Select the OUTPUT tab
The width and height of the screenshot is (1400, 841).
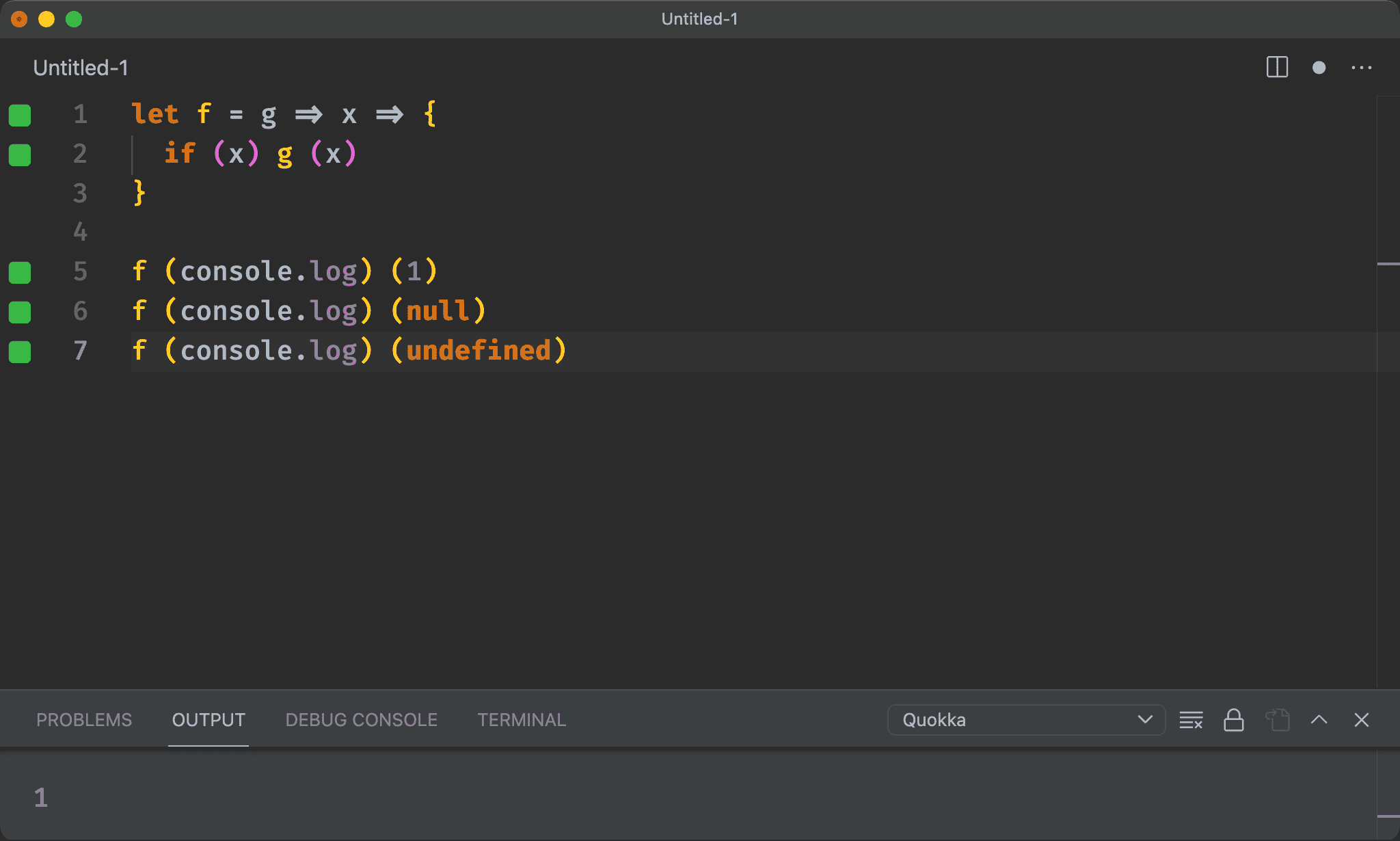point(208,720)
